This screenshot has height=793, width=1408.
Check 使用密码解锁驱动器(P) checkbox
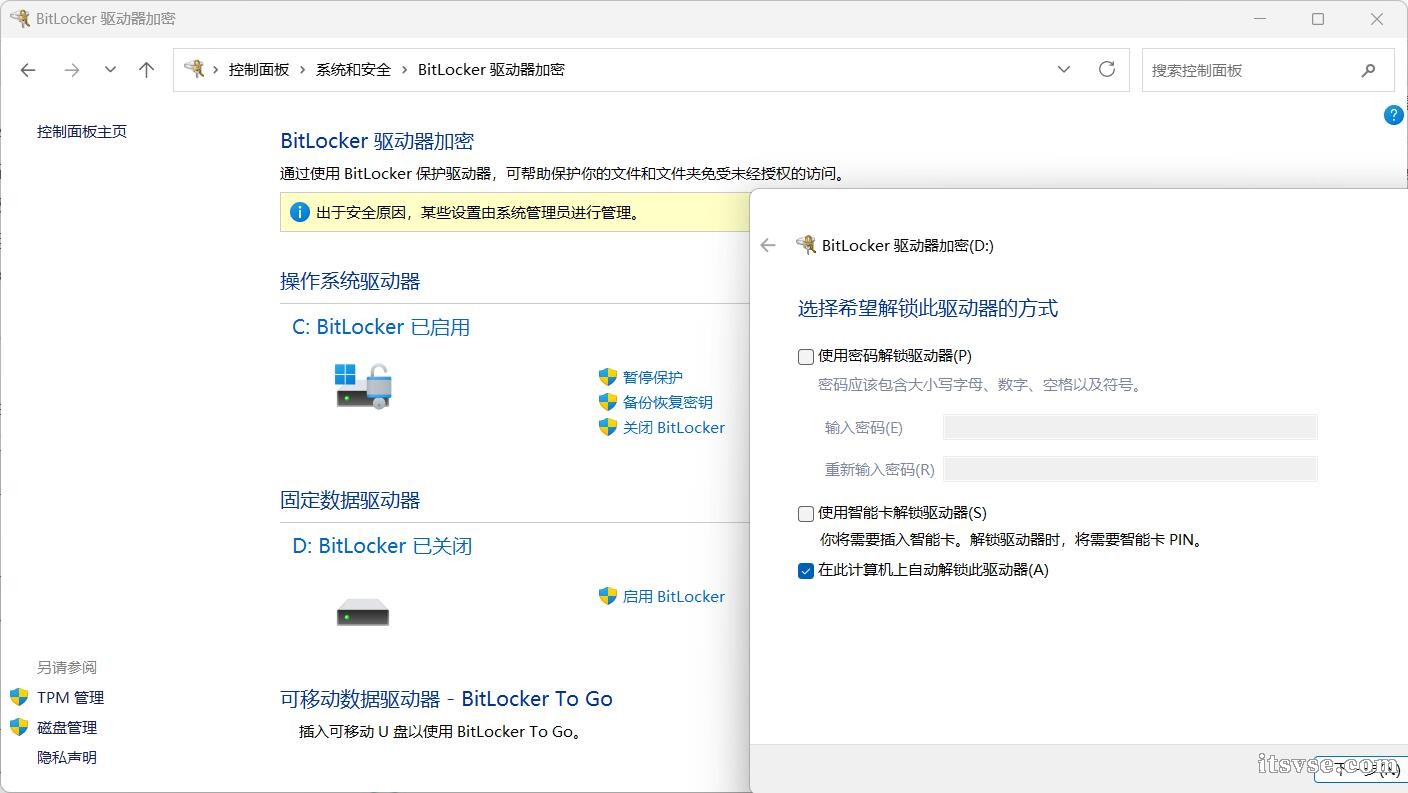tap(806, 356)
